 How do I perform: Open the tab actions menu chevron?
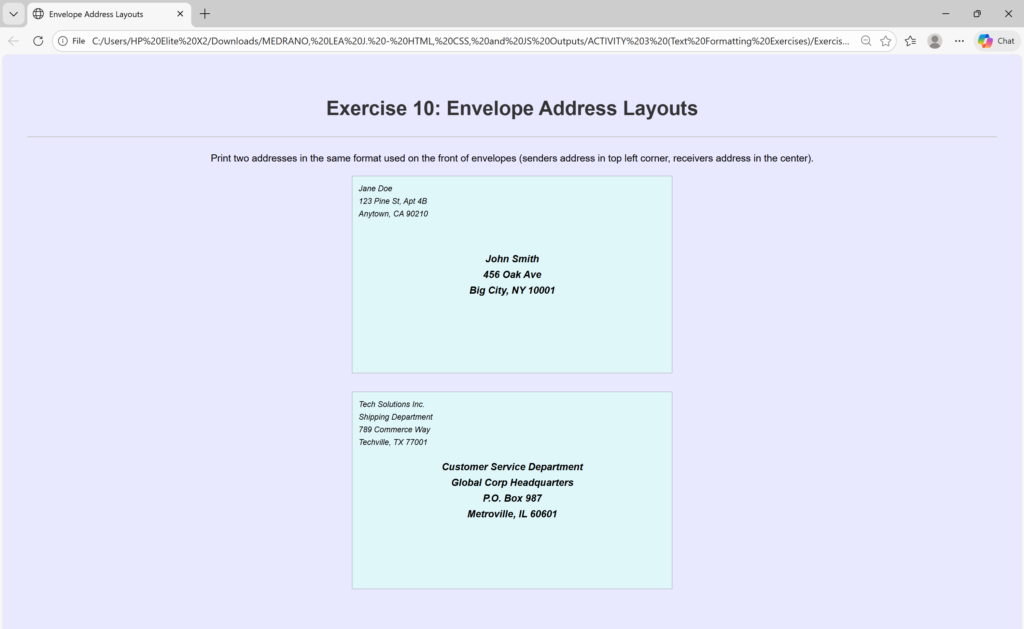point(13,14)
